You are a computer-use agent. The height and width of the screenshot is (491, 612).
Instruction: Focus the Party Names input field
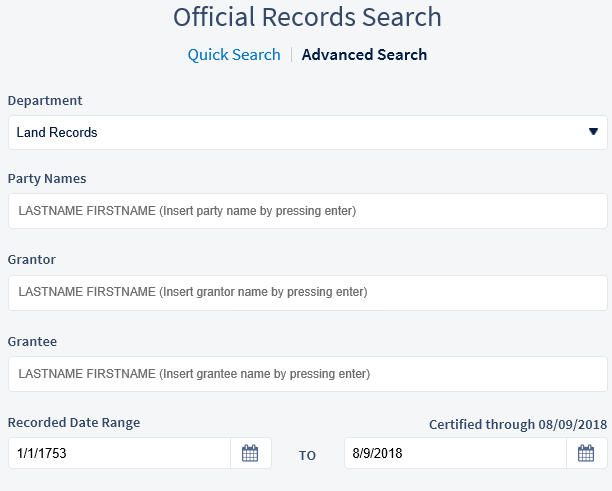click(x=307, y=211)
